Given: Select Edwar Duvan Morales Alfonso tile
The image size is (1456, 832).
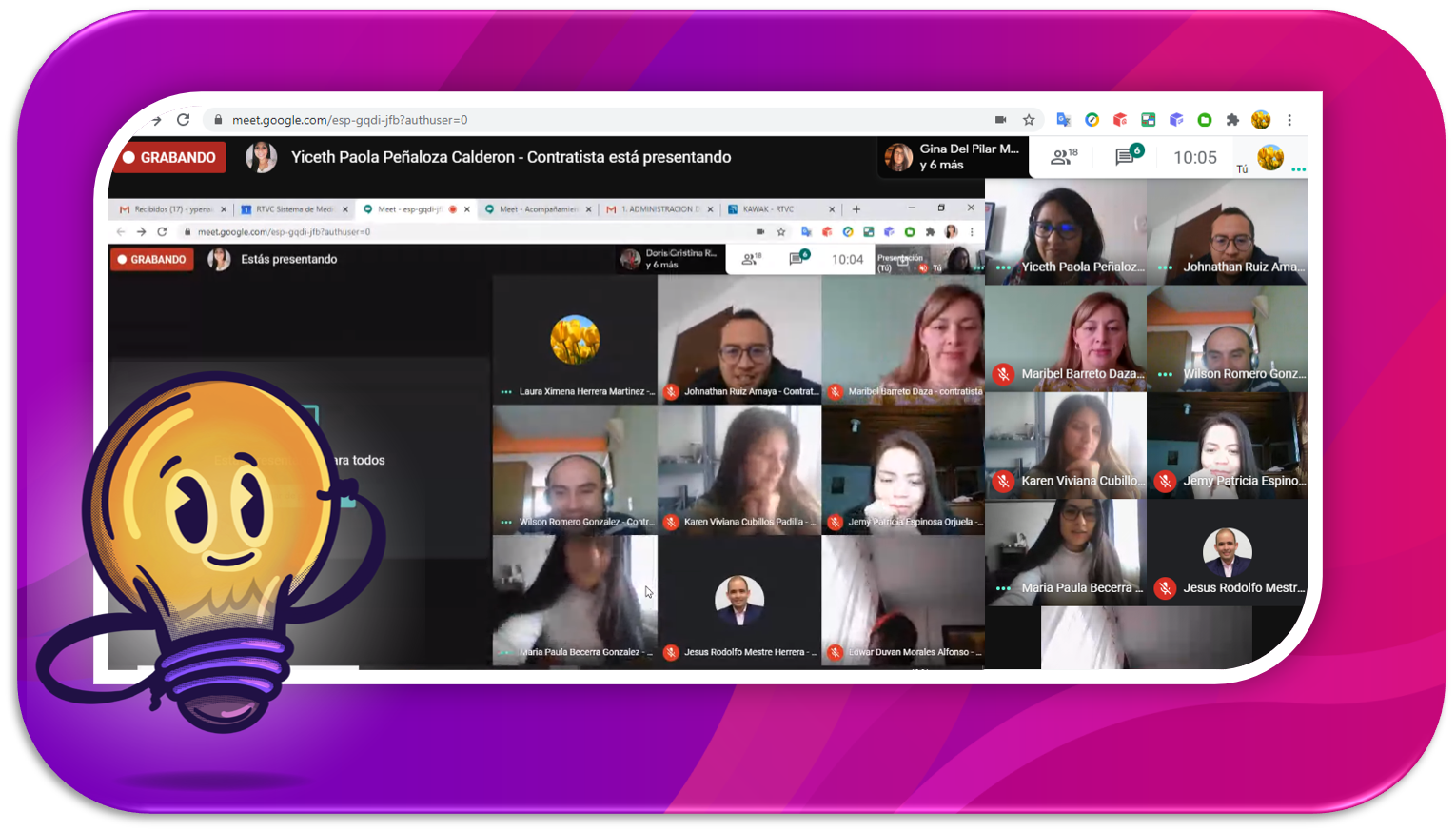Looking at the screenshot, I should pyautogui.click(x=903, y=600).
